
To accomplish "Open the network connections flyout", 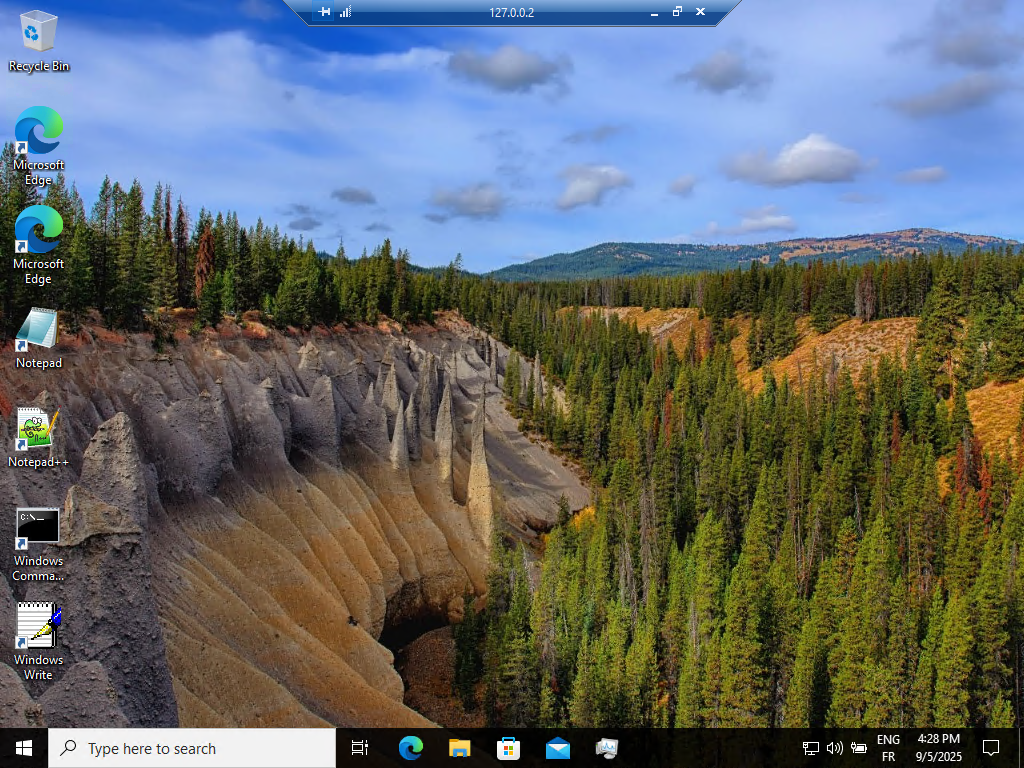I will [x=810, y=747].
